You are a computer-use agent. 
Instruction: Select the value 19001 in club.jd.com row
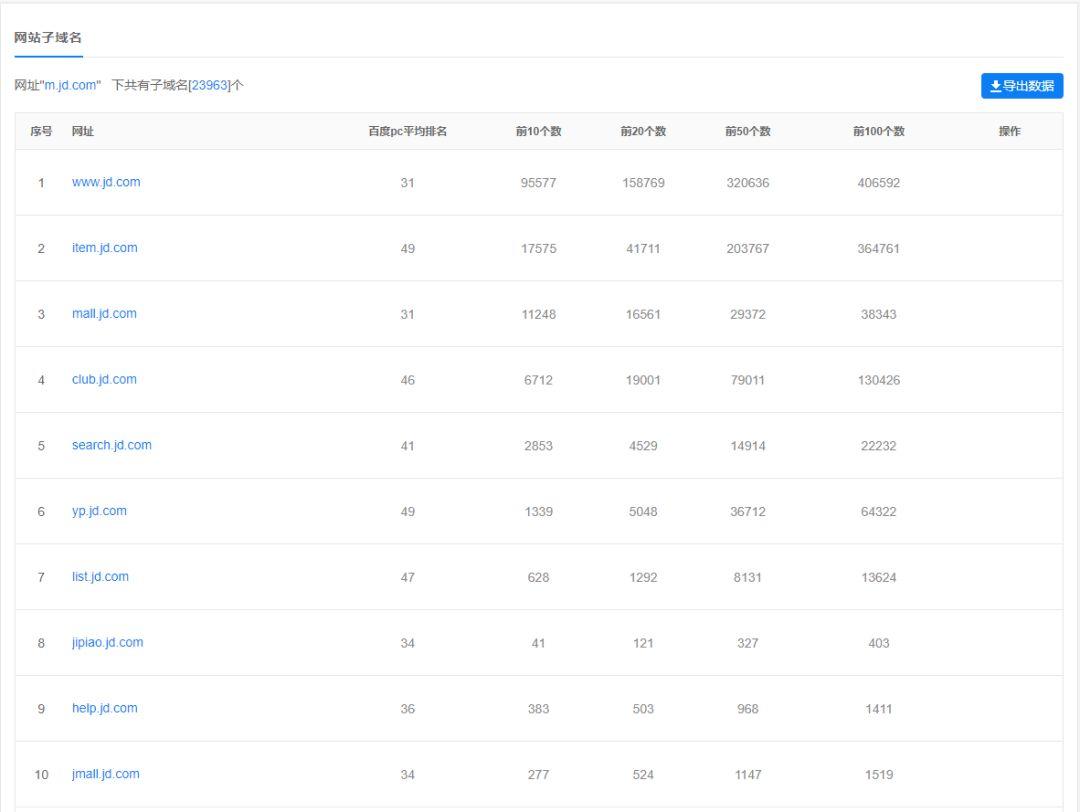pyautogui.click(x=643, y=380)
